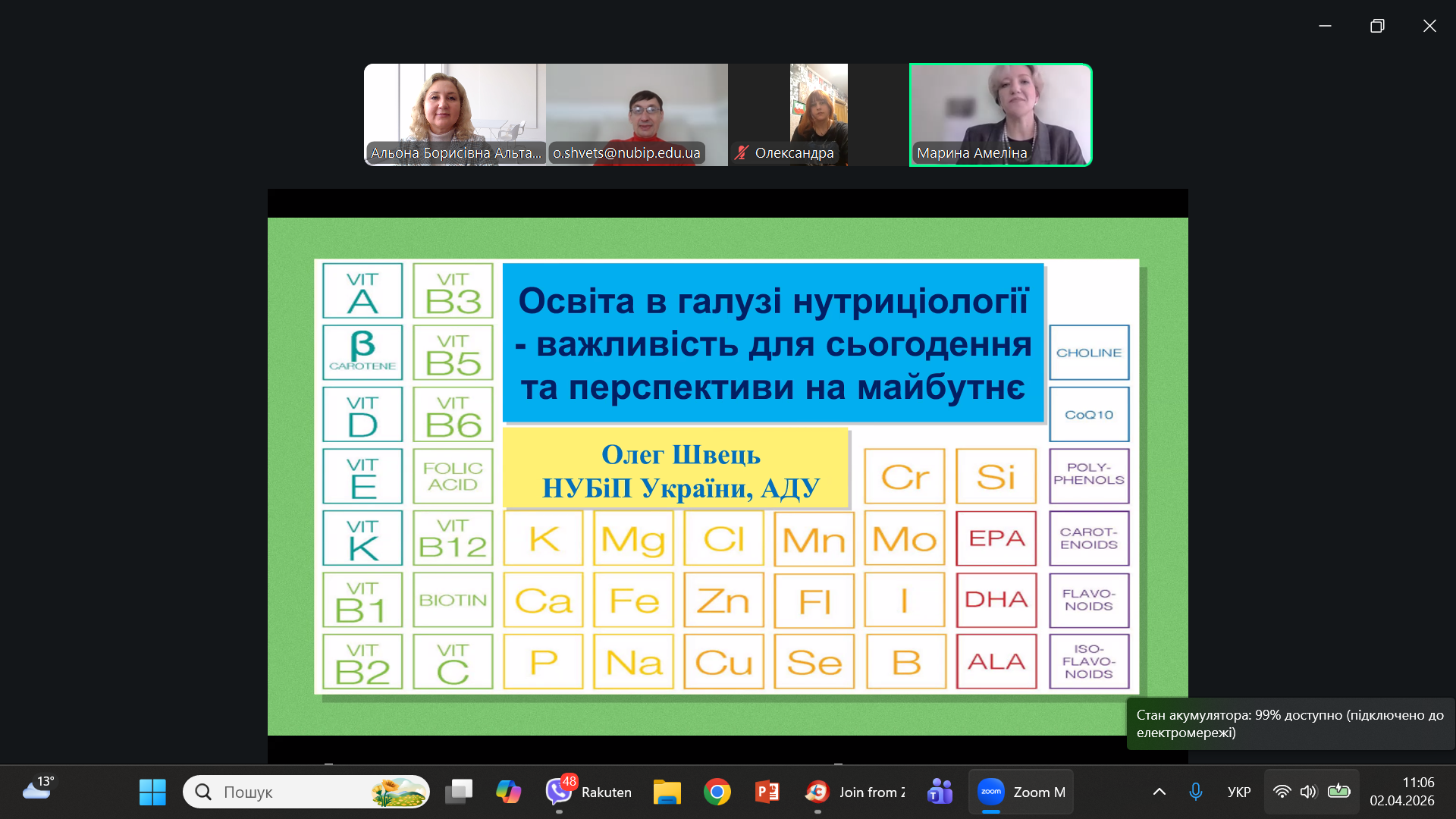Open the volume speaker control in tray
Viewport: 1456px width, 819px height.
click(1308, 792)
